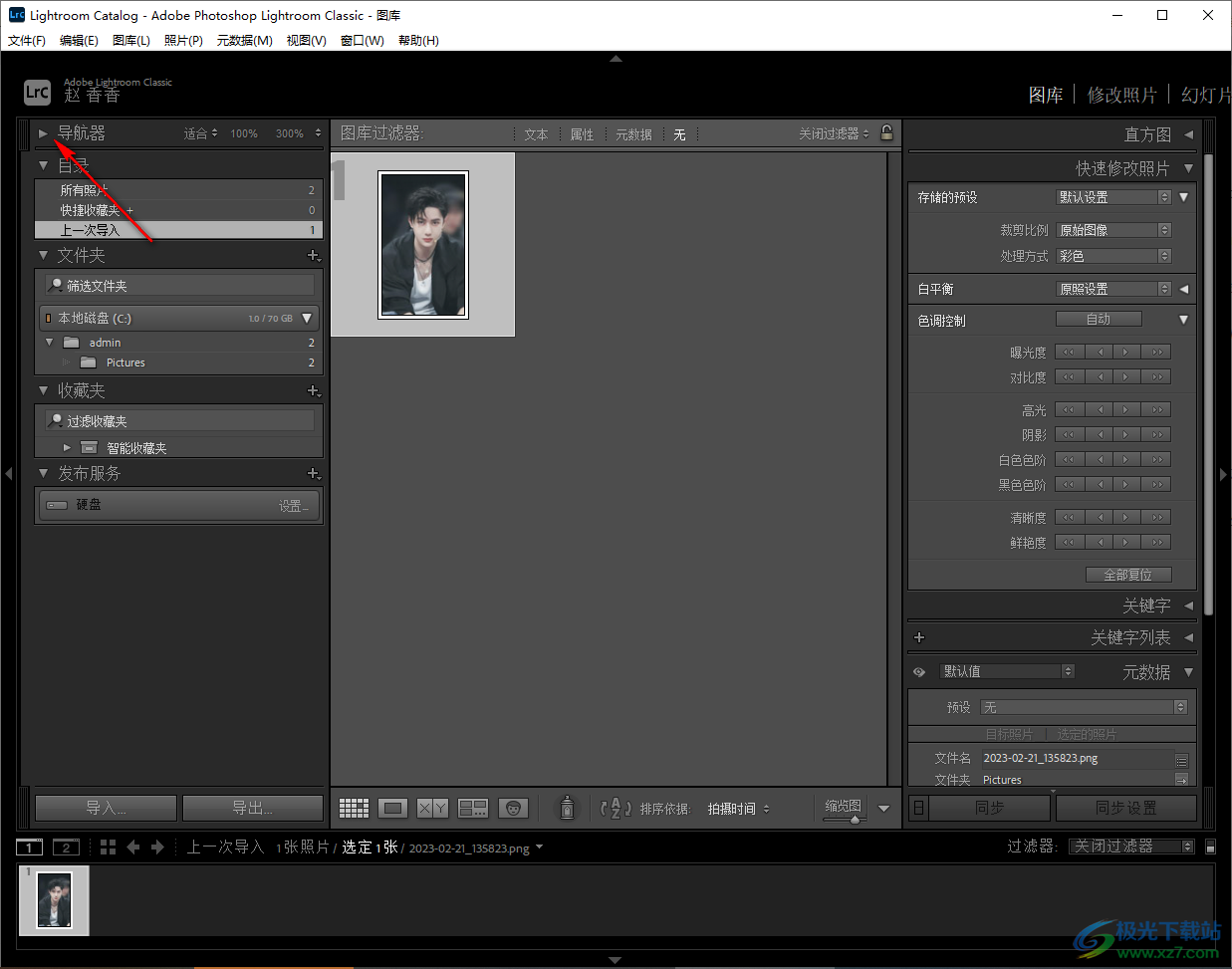Open the 元数据(M) menu
1232x969 pixels.
tap(245, 41)
